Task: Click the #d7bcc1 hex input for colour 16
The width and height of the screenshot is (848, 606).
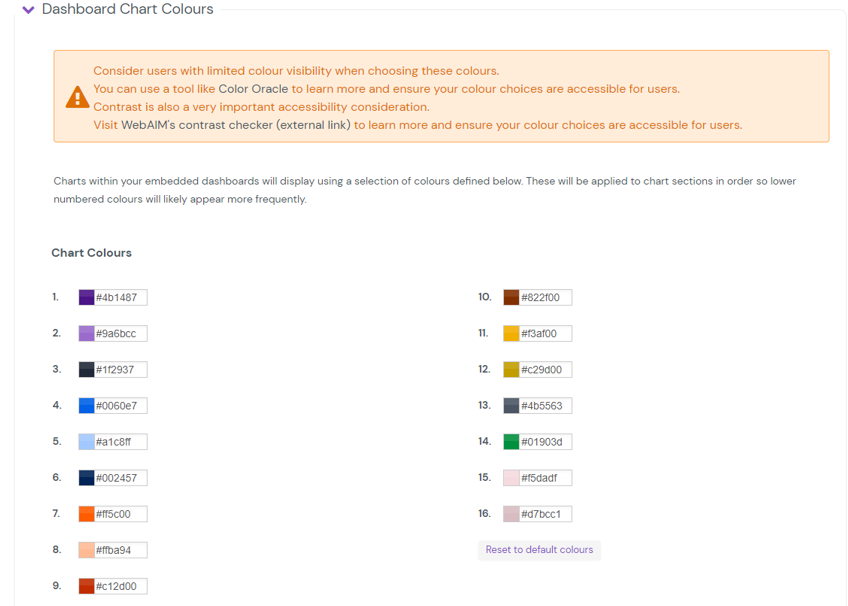Action: (545, 514)
